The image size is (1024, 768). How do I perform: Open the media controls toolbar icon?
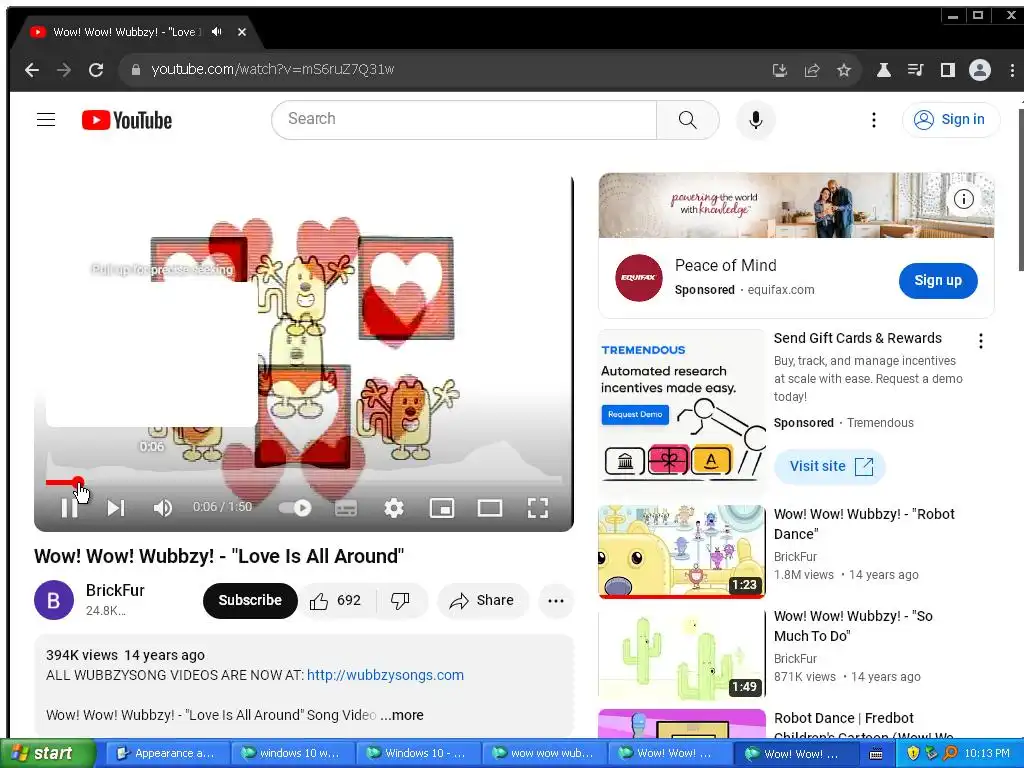(916, 70)
